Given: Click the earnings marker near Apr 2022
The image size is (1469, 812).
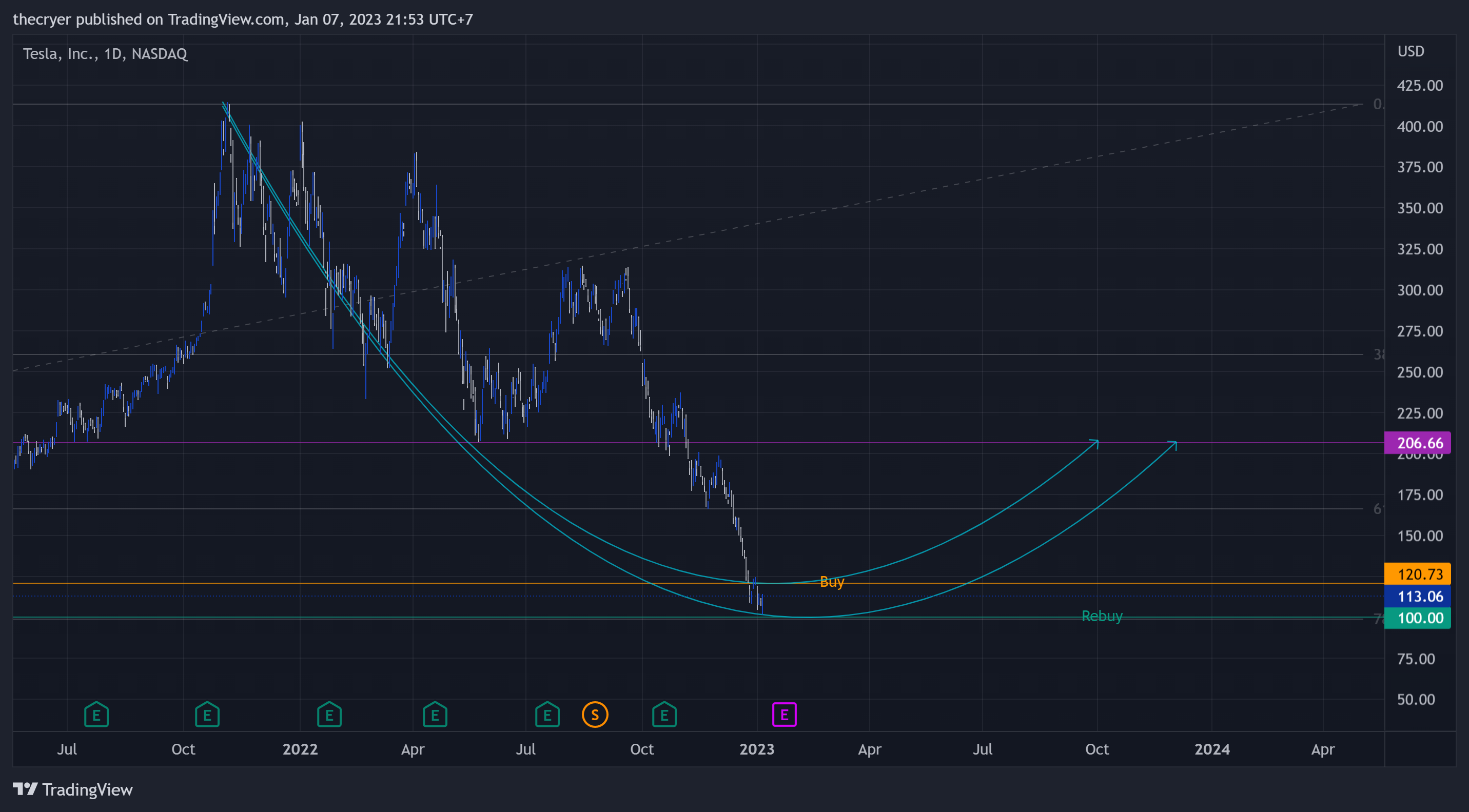Looking at the screenshot, I should [435, 714].
